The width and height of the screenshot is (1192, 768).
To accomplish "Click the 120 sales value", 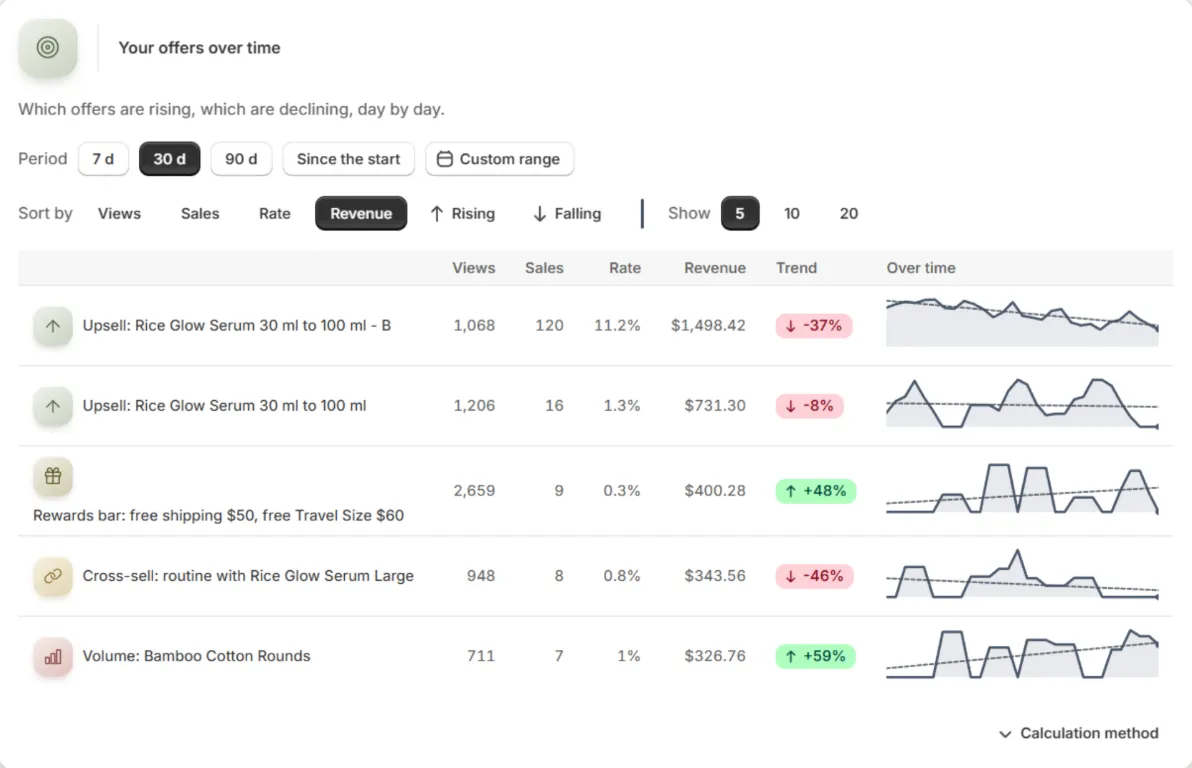I will coord(549,325).
